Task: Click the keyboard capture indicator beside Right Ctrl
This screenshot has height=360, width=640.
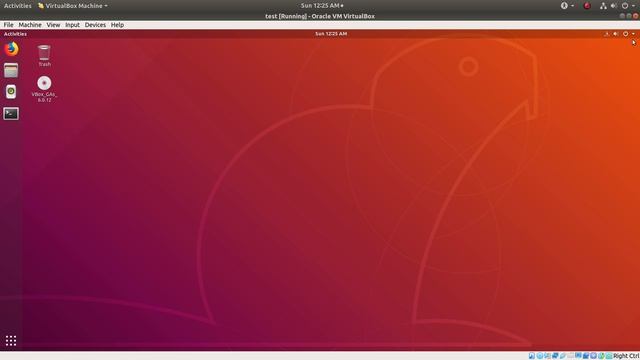Action: (609, 356)
